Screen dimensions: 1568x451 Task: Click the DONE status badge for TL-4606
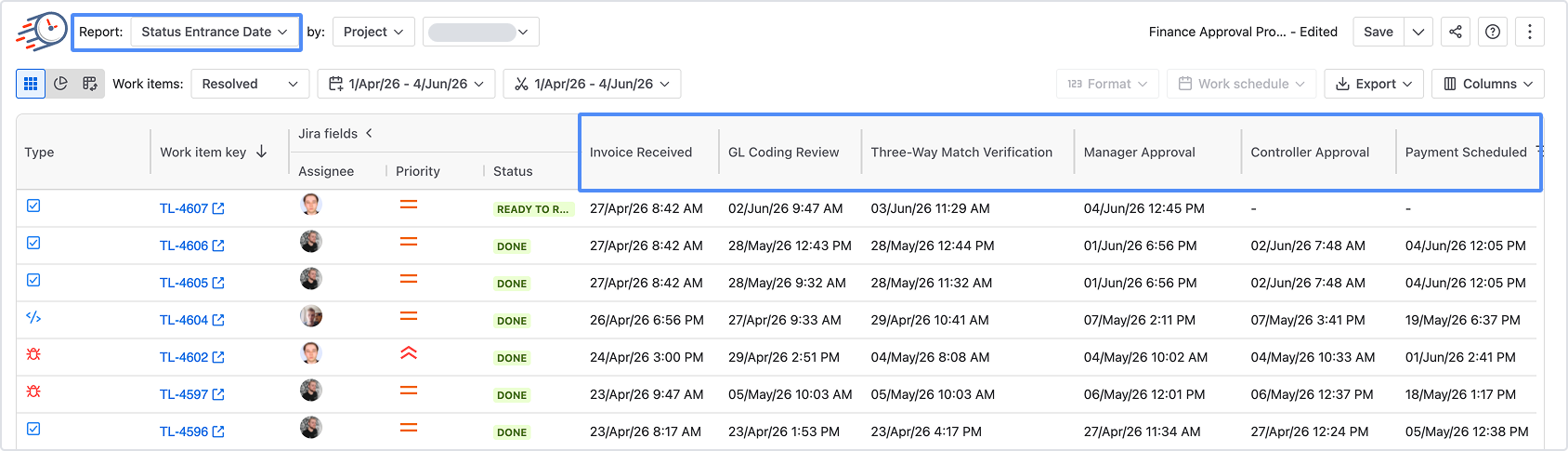(512, 246)
